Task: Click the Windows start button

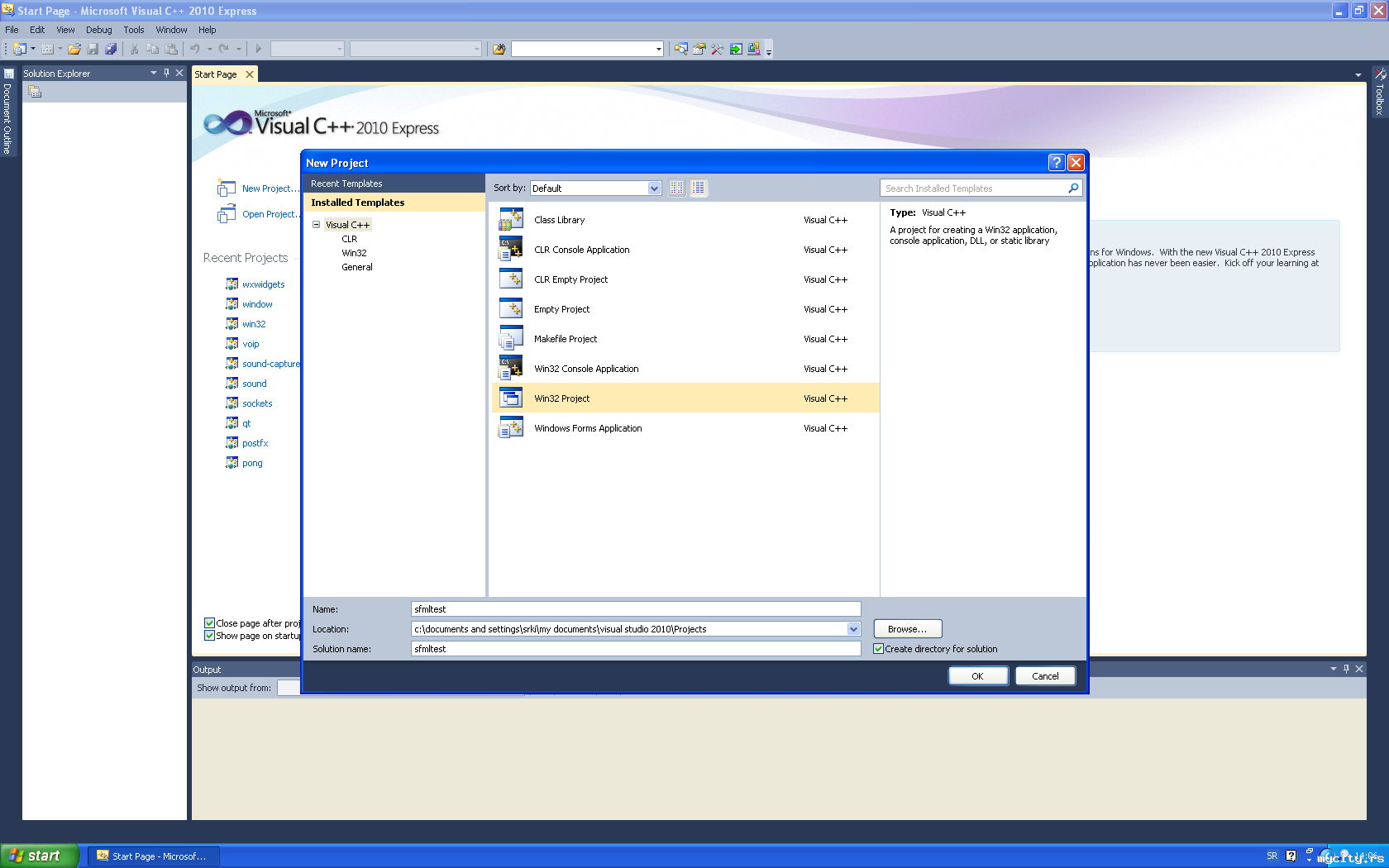Action: pos(40,856)
